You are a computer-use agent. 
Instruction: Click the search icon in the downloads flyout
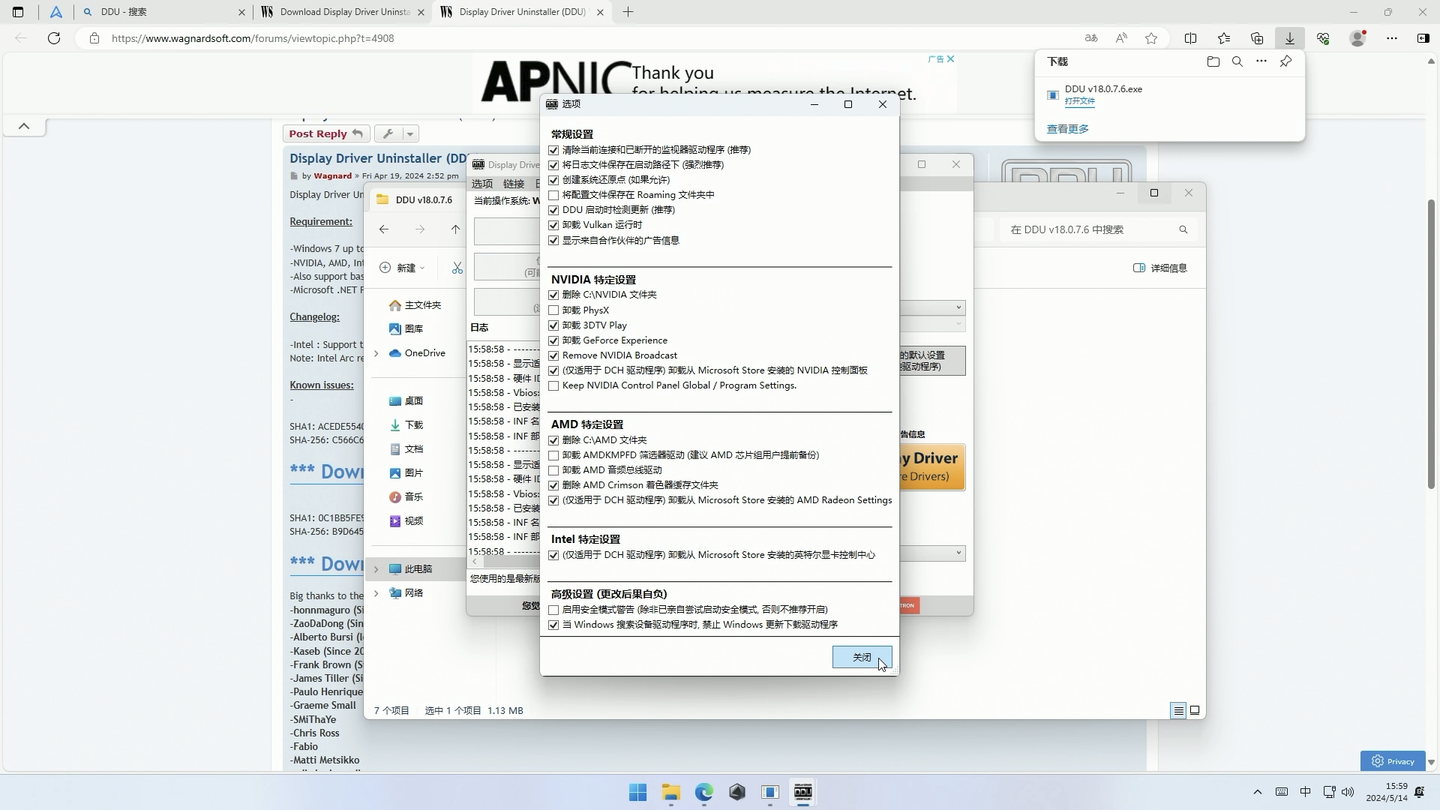pos(1237,61)
